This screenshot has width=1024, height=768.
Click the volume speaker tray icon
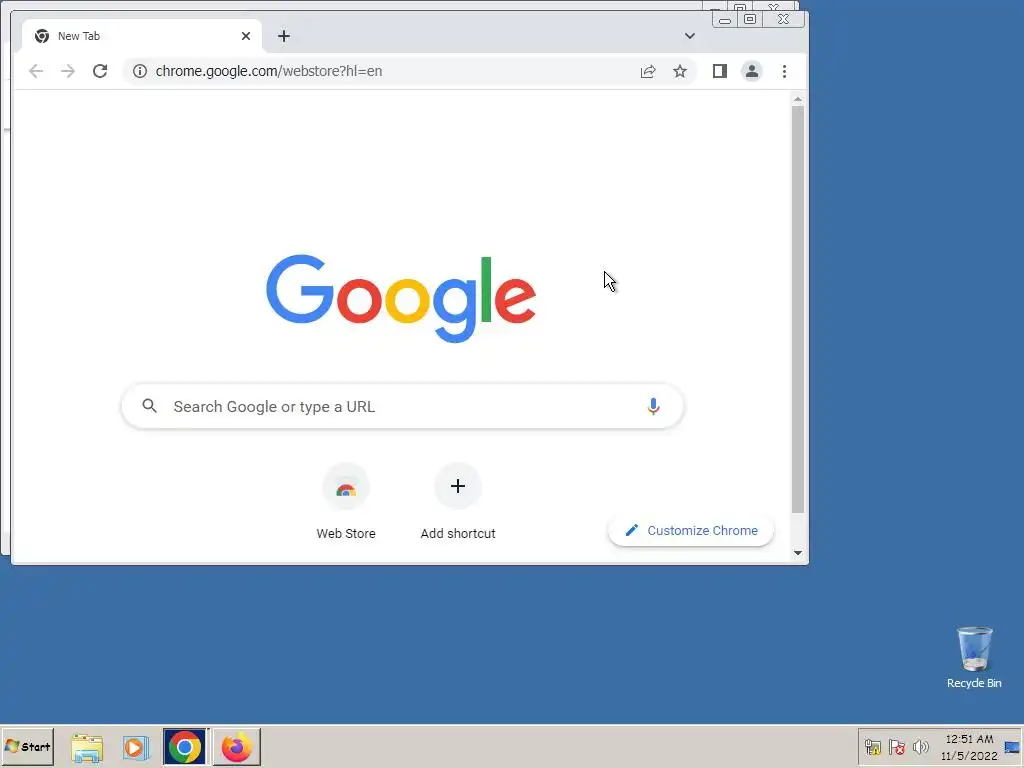point(921,747)
